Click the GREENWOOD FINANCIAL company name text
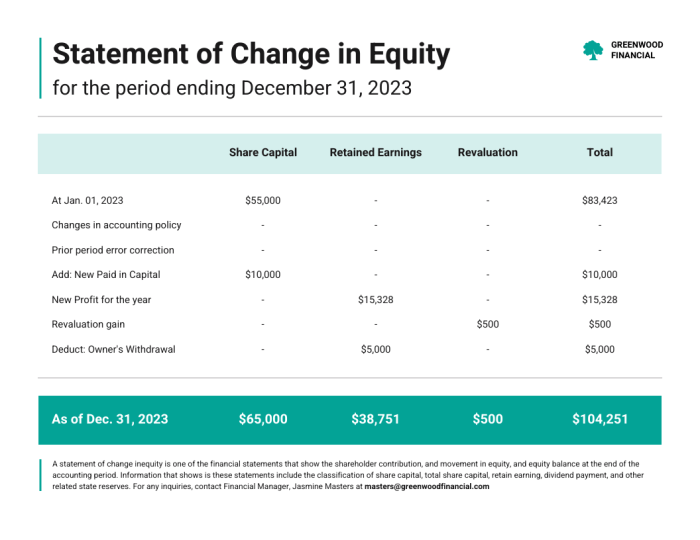The height and width of the screenshot is (540, 700). tap(637, 50)
